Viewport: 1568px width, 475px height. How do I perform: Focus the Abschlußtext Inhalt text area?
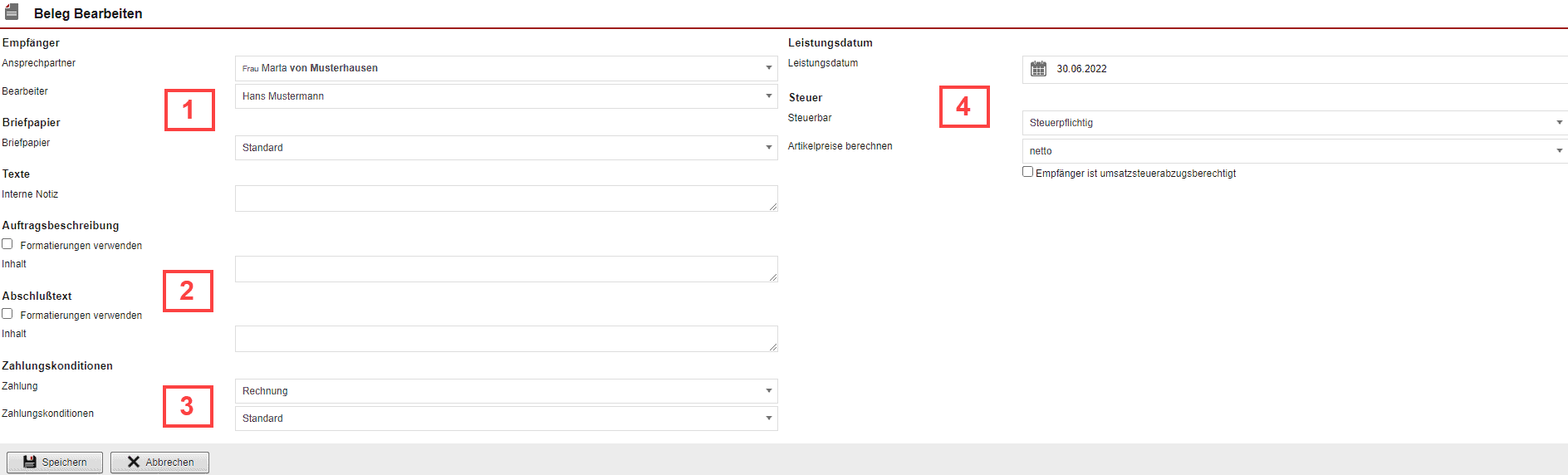point(506,339)
